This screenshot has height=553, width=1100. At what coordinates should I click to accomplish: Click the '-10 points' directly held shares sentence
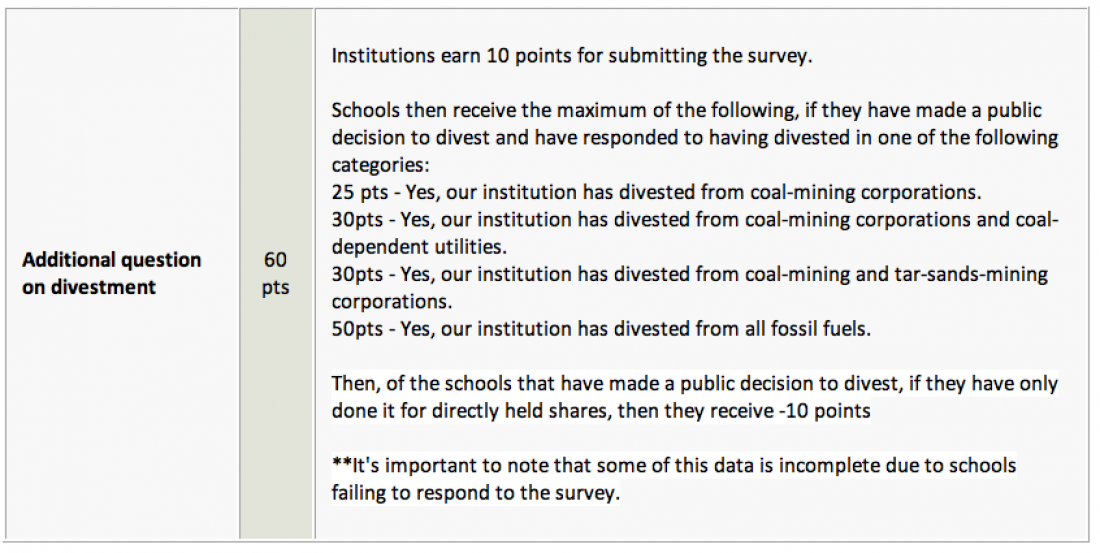(x=695, y=397)
